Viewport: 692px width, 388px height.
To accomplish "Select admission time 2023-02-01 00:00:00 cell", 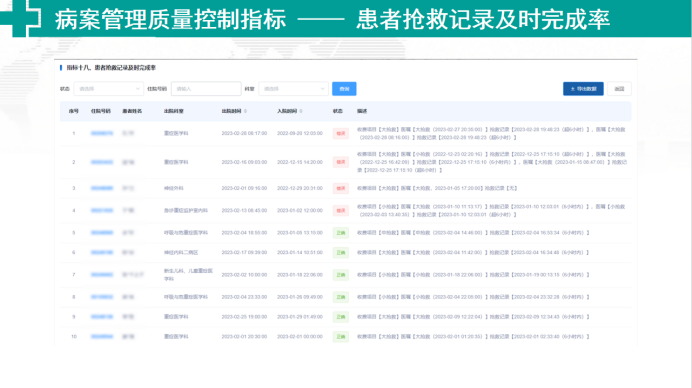I will [x=300, y=337].
